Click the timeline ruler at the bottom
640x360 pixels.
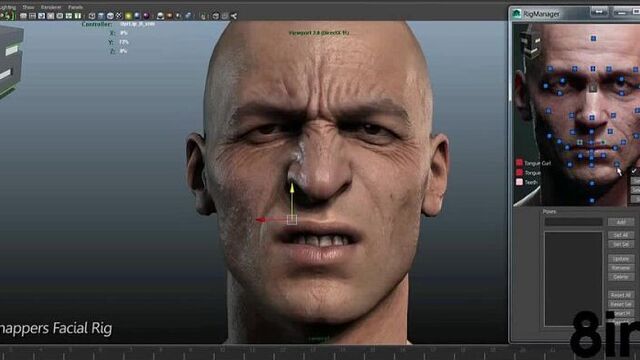(286, 352)
